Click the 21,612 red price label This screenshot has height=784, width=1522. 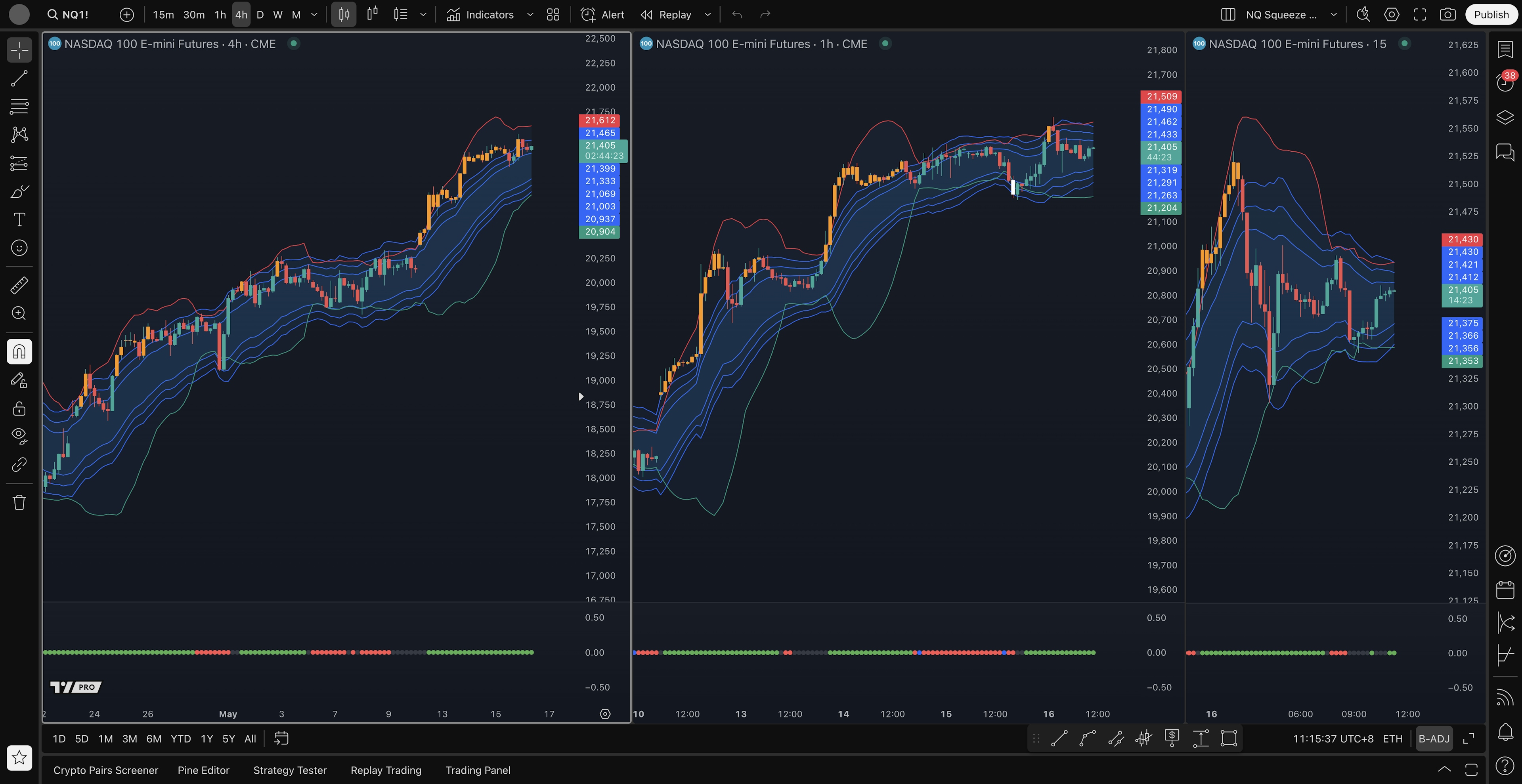[600, 120]
